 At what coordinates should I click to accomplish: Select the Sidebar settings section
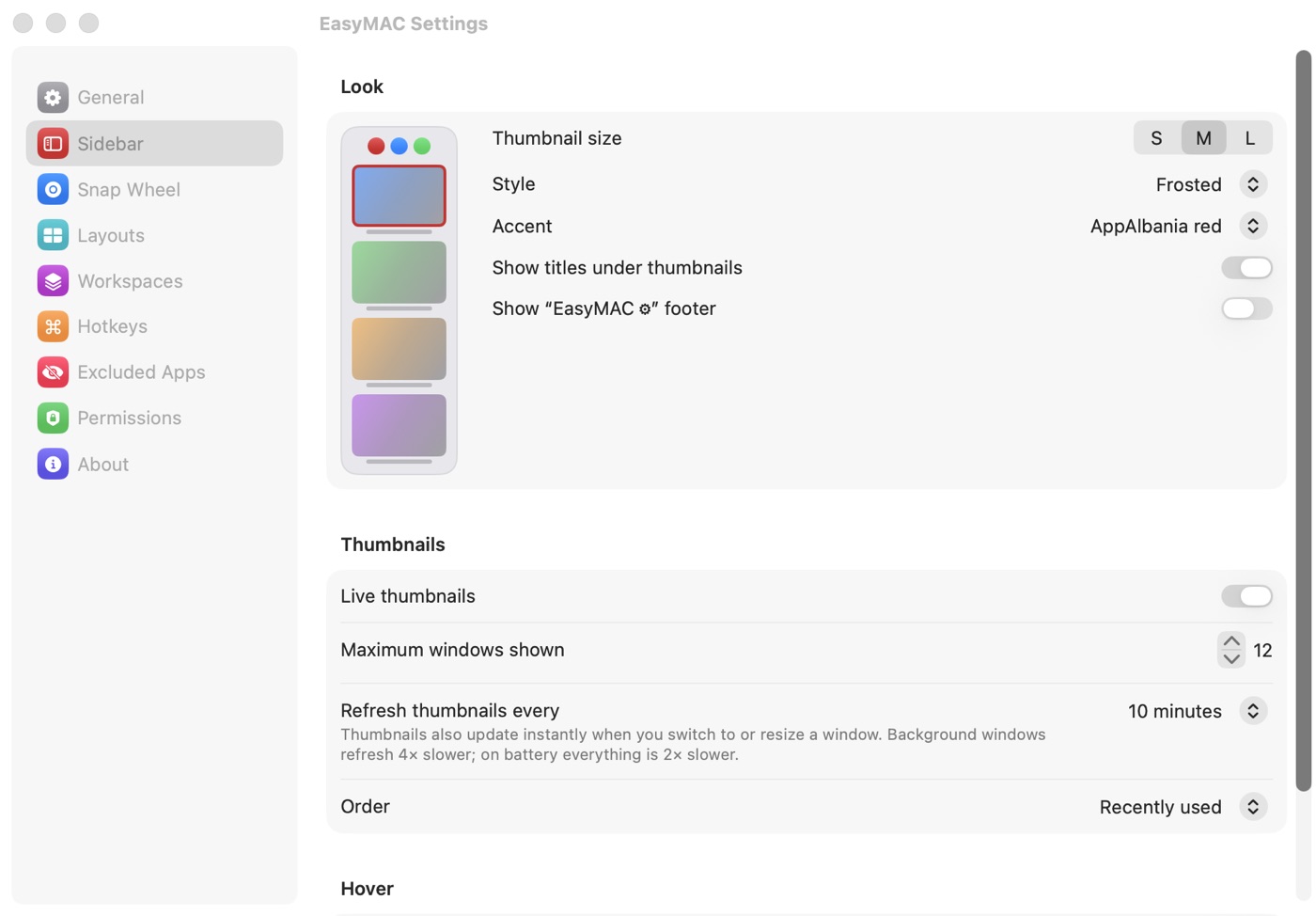tap(154, 143)
